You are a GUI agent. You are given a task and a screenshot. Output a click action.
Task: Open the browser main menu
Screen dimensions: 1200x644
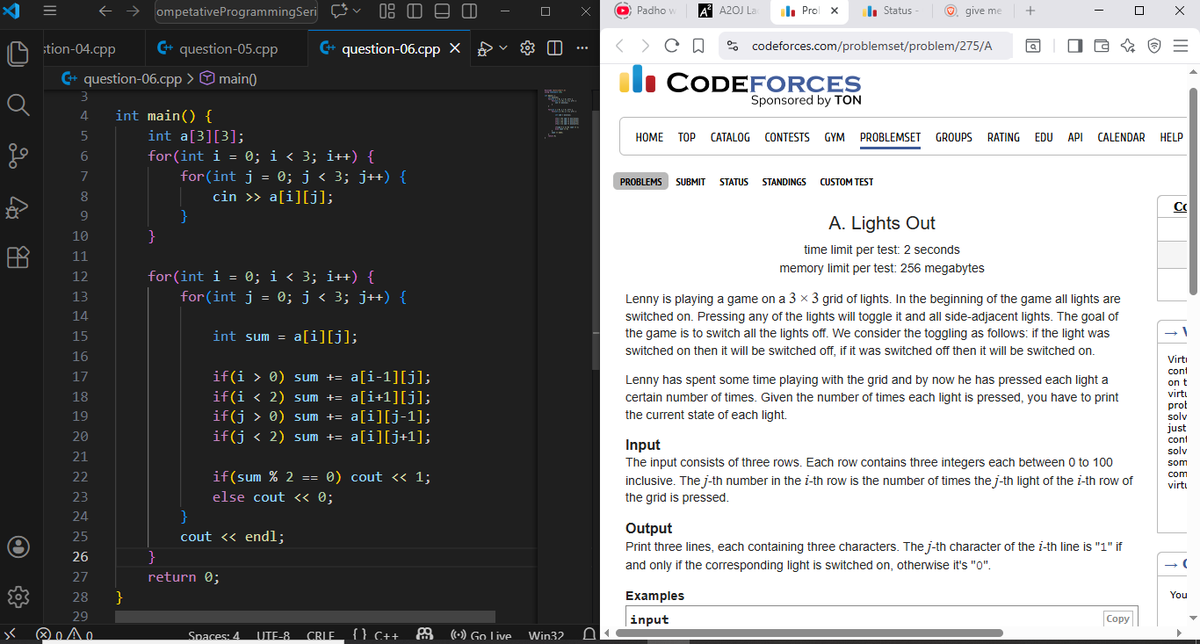tap(1180, 46)
